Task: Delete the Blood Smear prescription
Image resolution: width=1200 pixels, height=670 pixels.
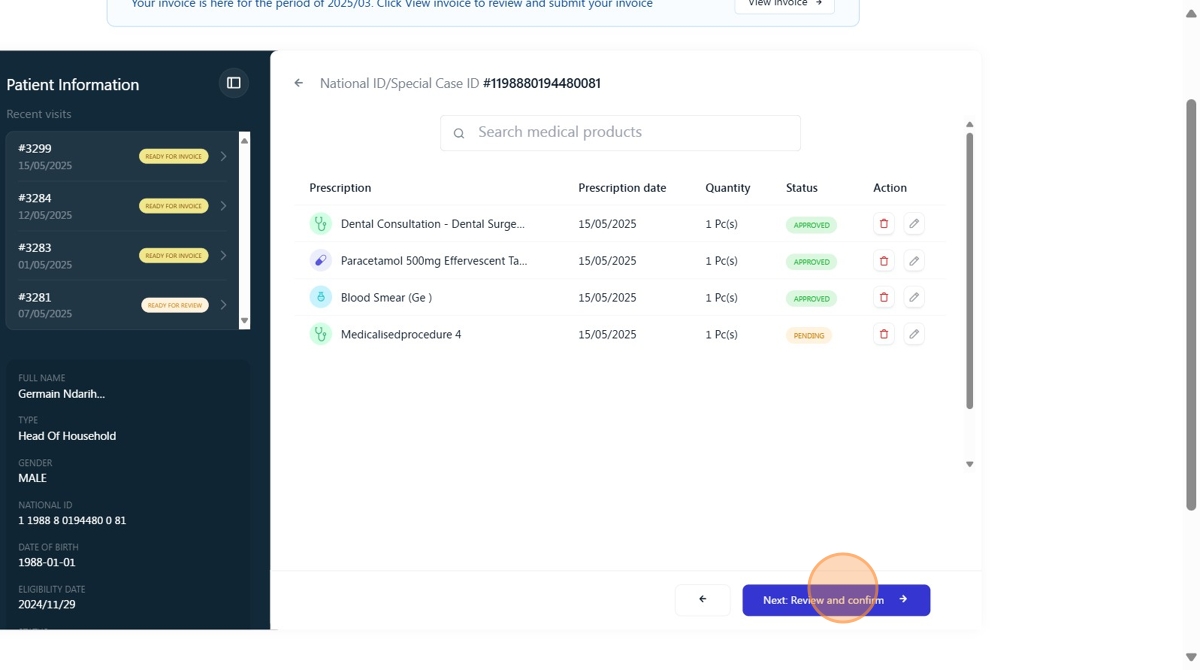Action: tap(884, 297)
